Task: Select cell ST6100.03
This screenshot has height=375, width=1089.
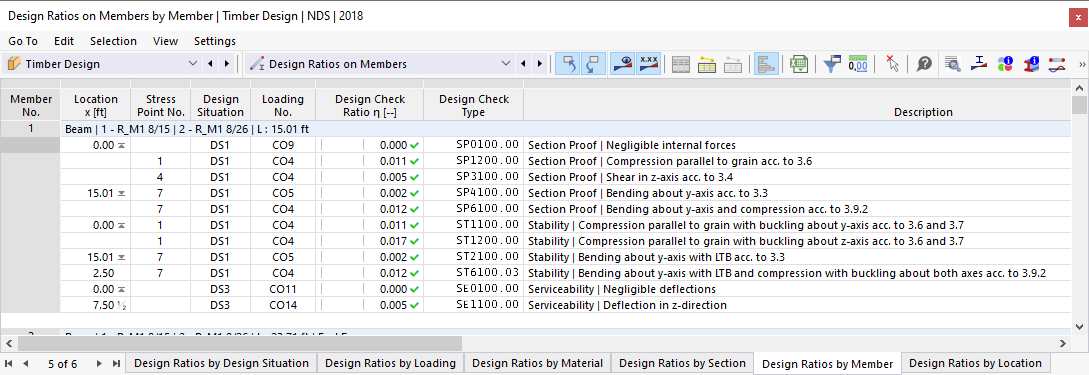Action: [x=473, y=273]
